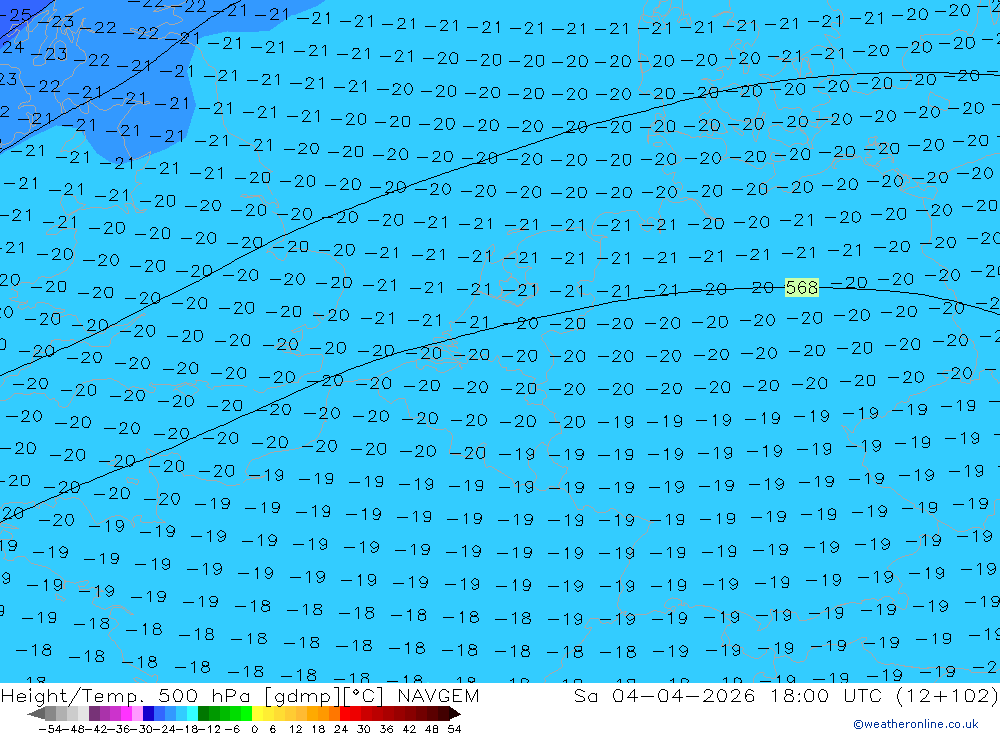1000x733 pixels.
Task: Click the 'Sa 04-04-2026 18:00 UTC' date
Action: 728,695
